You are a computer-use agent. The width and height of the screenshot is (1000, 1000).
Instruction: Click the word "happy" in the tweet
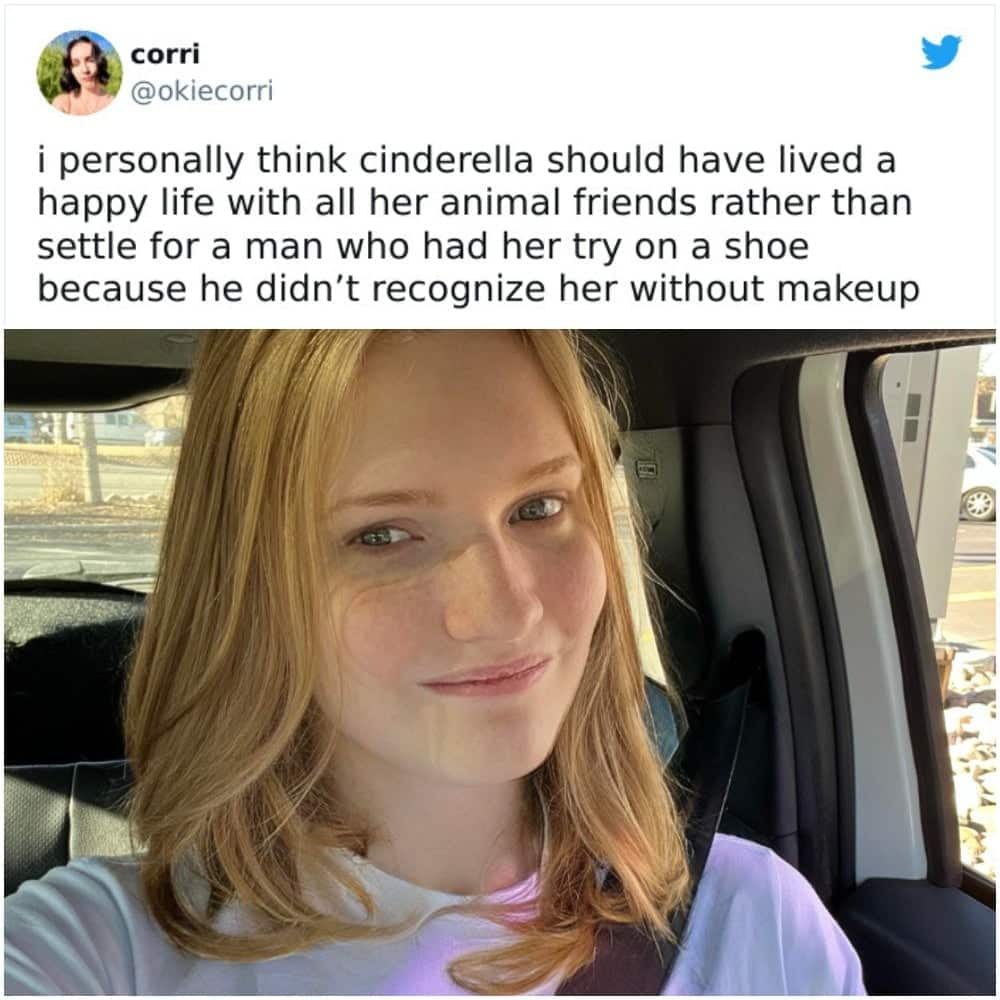[92, 205]
